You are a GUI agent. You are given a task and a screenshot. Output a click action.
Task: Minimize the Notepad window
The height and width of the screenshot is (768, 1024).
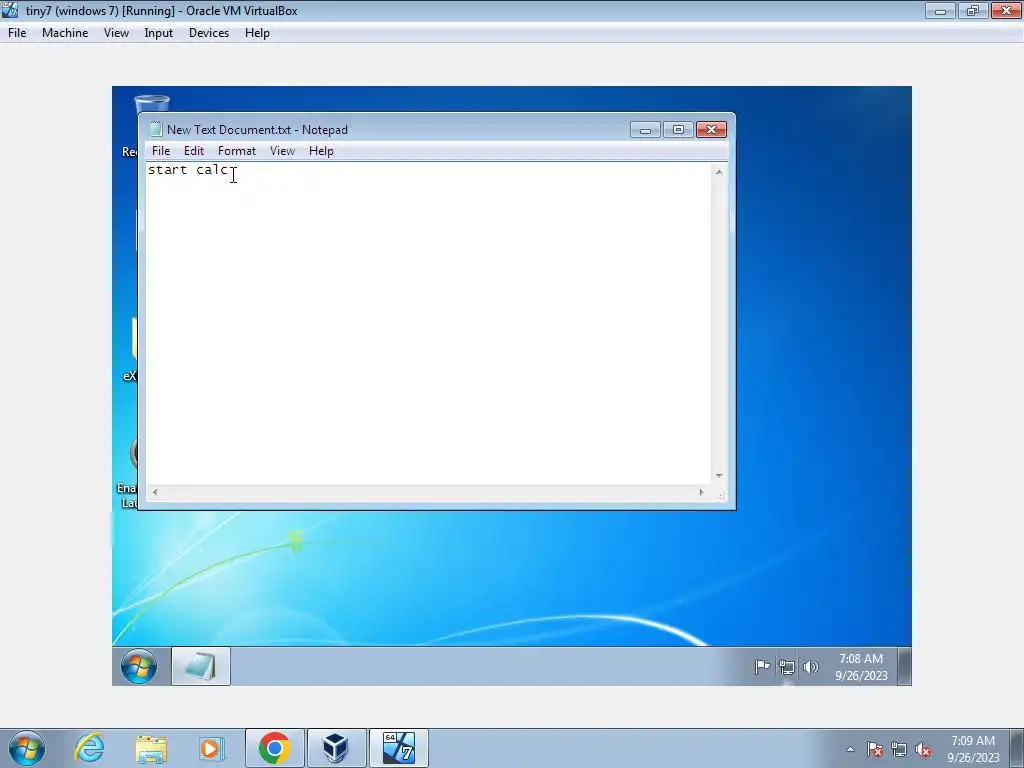point(645,129)
